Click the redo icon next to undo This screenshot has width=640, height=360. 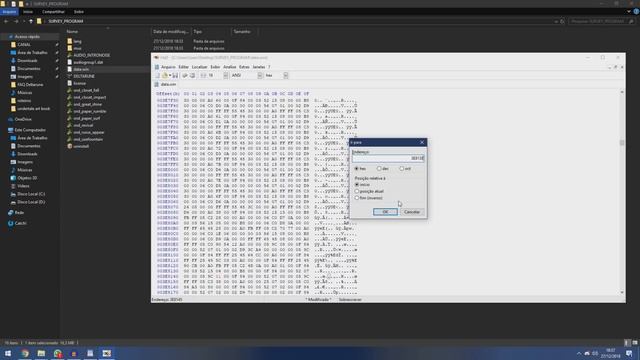pyautogui.click(x=192, y=76)
